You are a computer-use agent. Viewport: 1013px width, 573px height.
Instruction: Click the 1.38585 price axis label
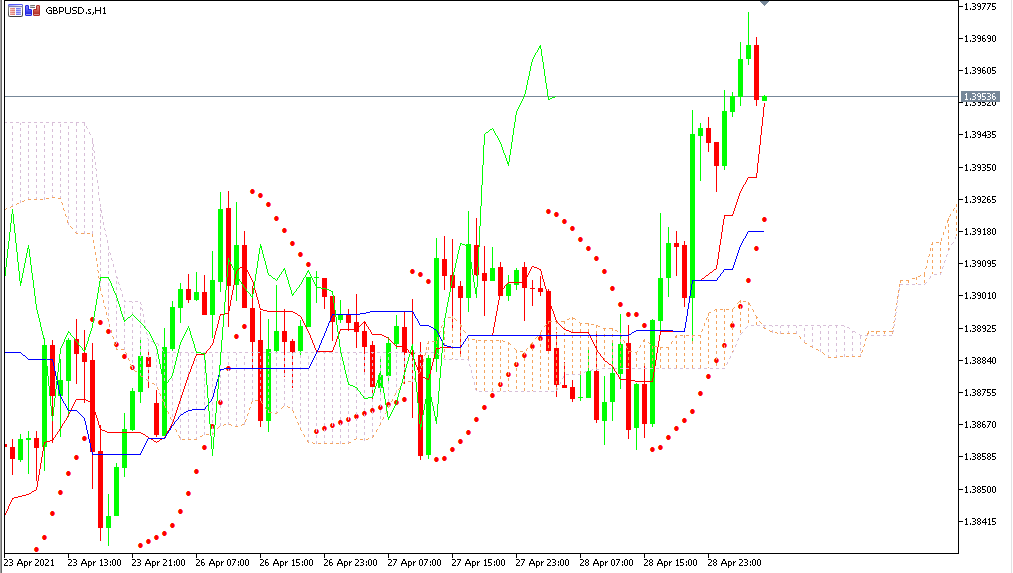coord(980,457)
